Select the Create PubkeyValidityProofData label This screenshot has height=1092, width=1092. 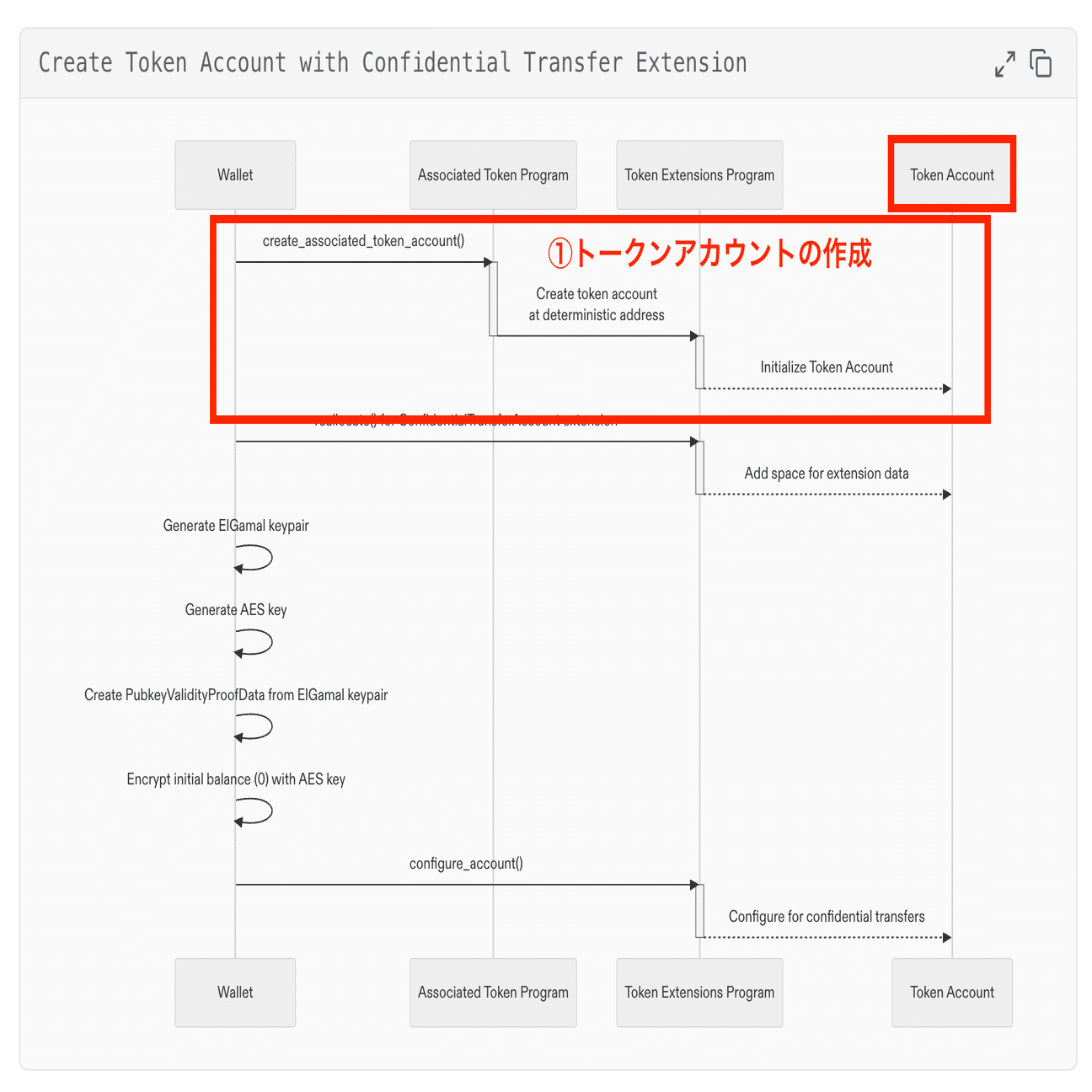point(236,695)
